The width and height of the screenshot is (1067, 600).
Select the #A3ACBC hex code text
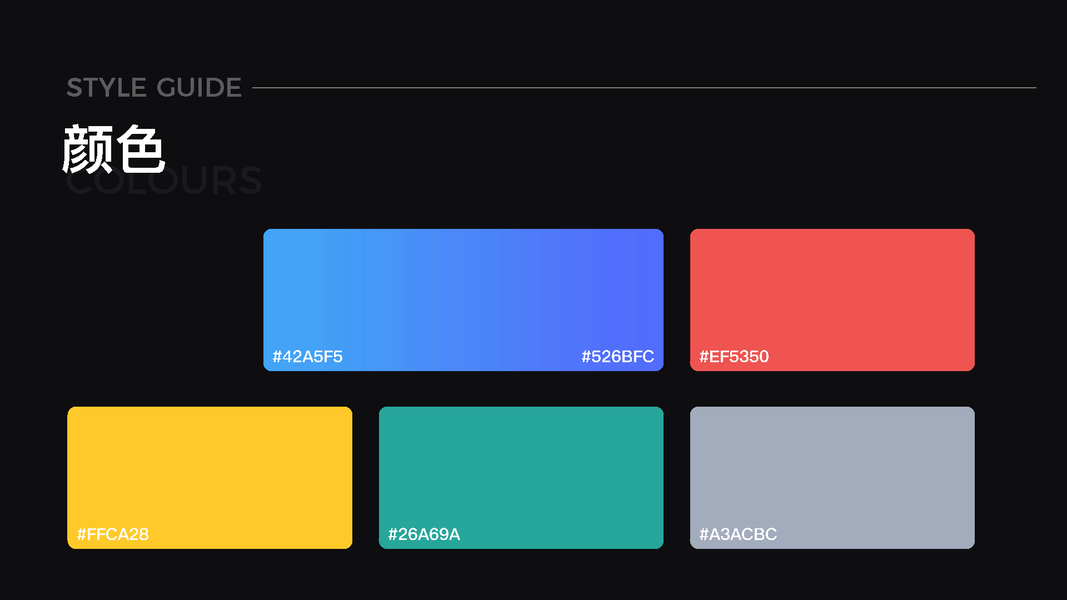pos(738,535)
